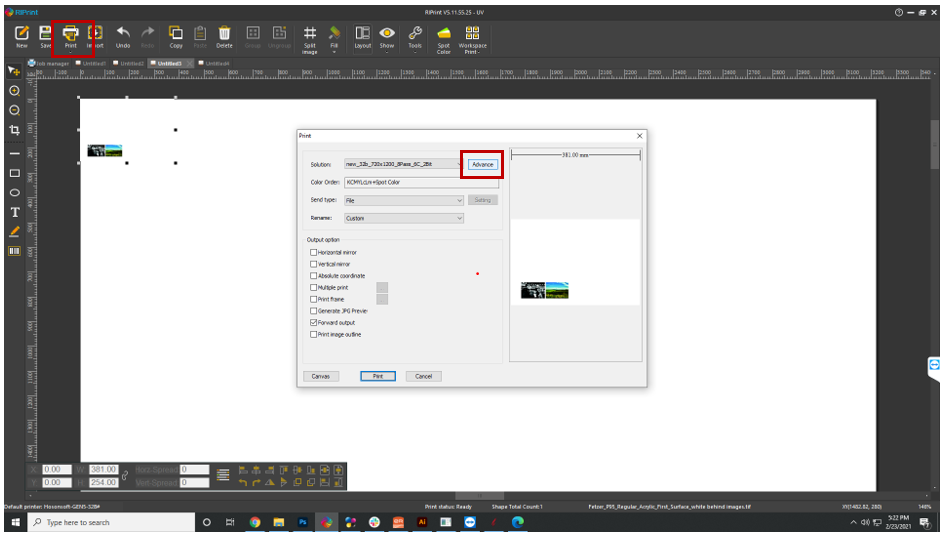
Task: Click the horizontal flip triangle icon
Action: [x=270, y=483]
